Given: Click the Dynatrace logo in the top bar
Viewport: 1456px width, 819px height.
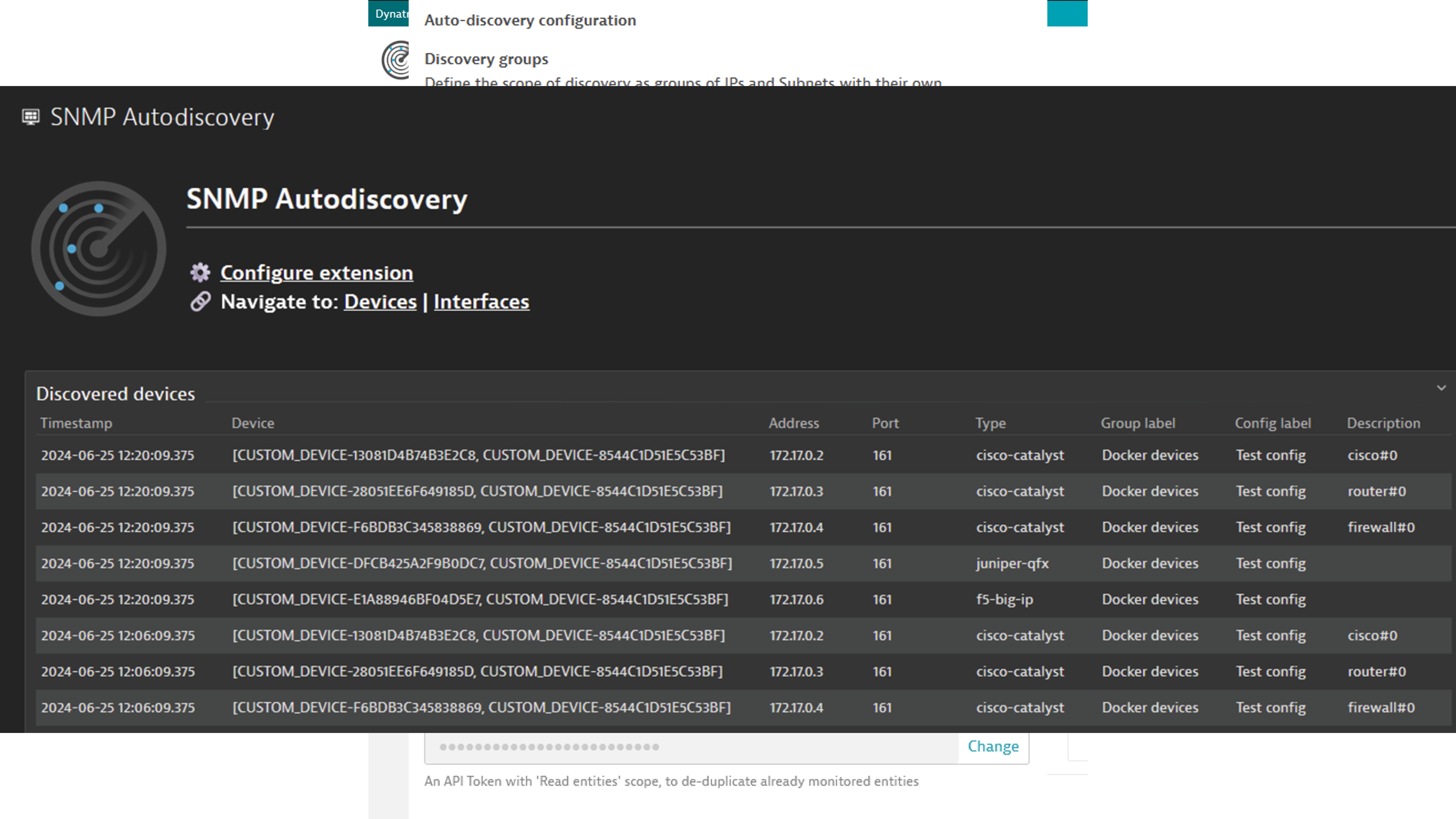Looking at the screenshot, I should [x=390, y=14].
